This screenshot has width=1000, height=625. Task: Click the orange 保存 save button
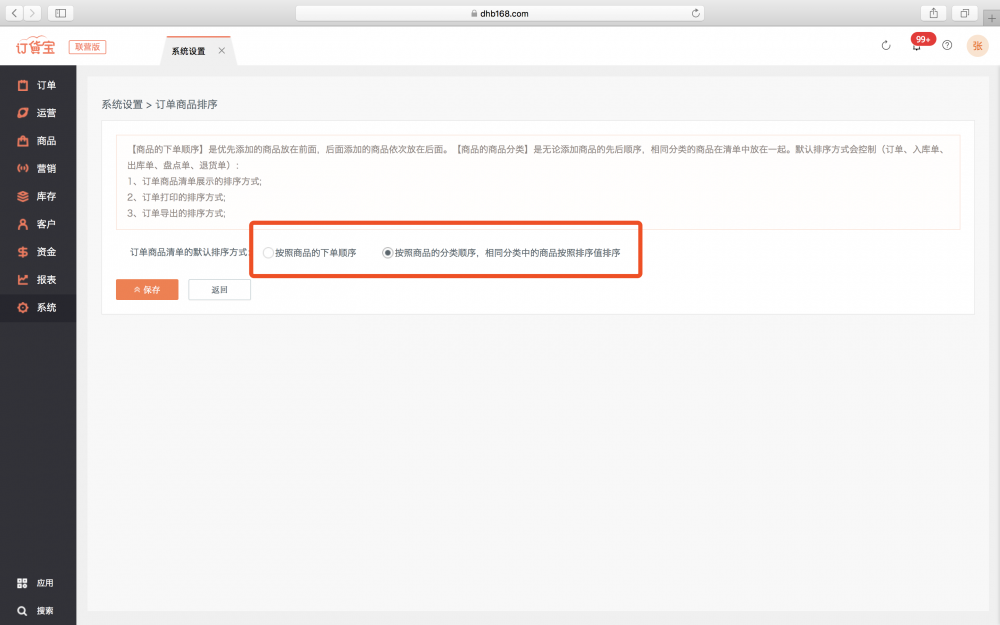(147, 290)
